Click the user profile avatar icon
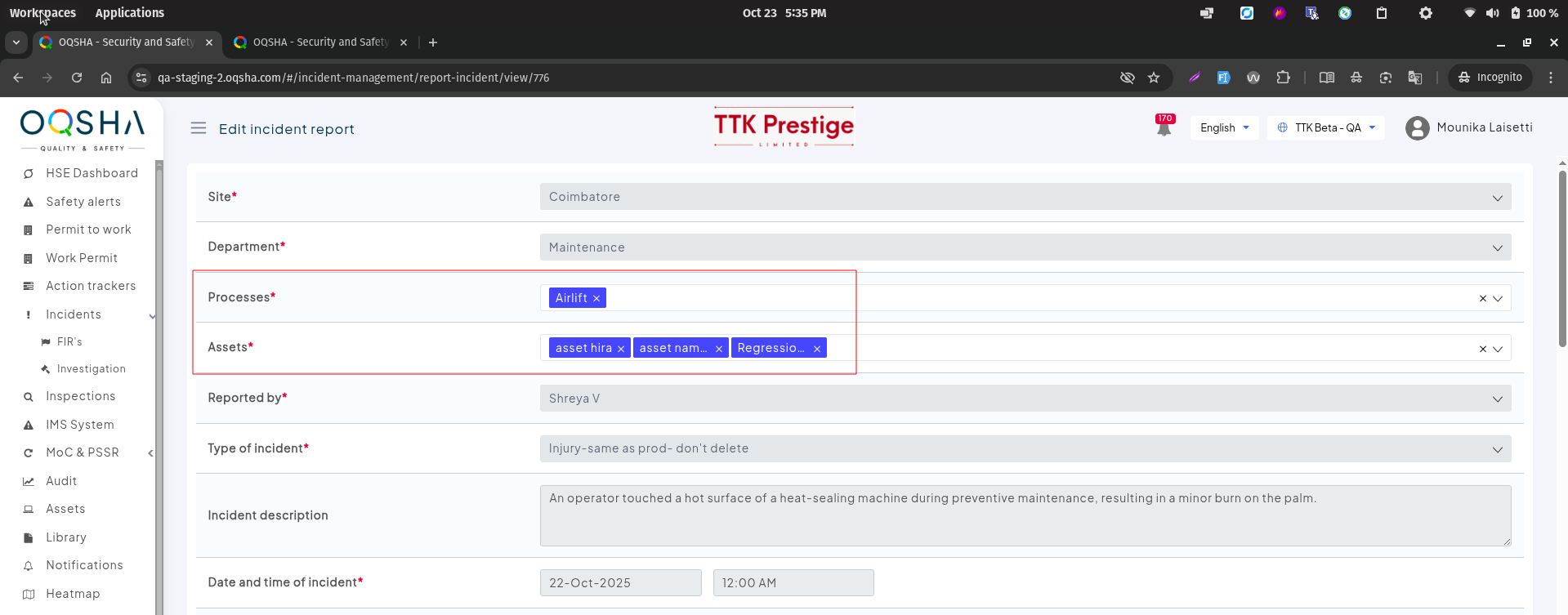The width and height of the screenshot is (1568, 615). [1417, 128]
